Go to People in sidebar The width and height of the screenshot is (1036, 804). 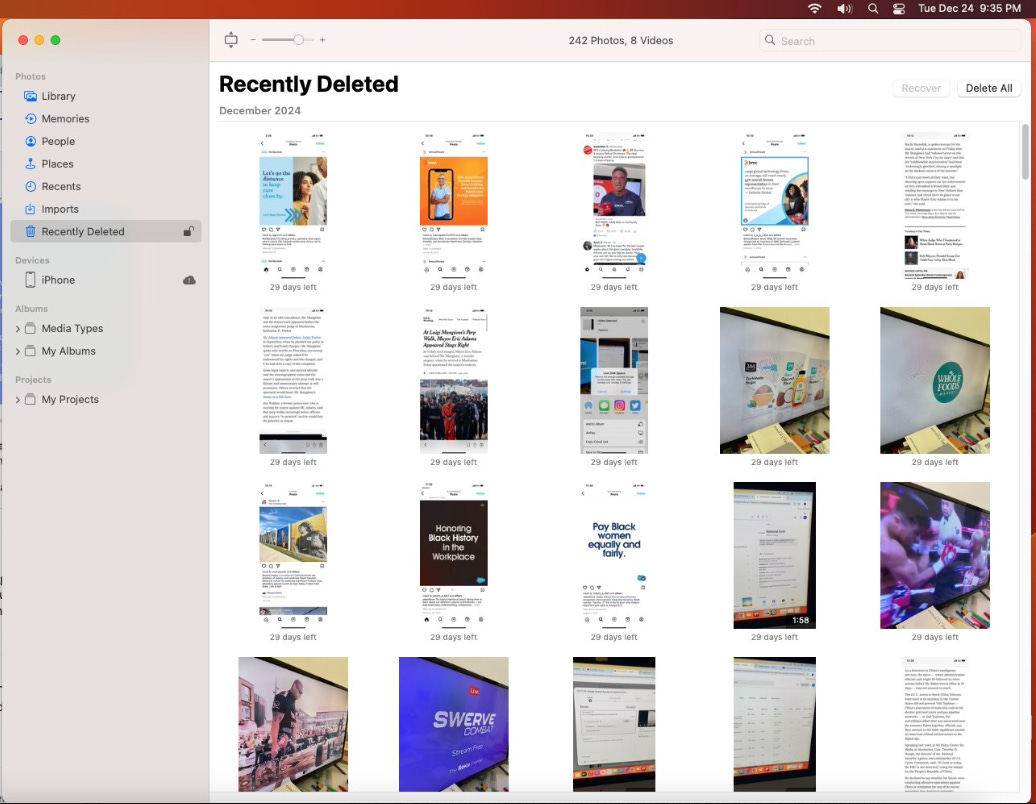pos(106,141)
